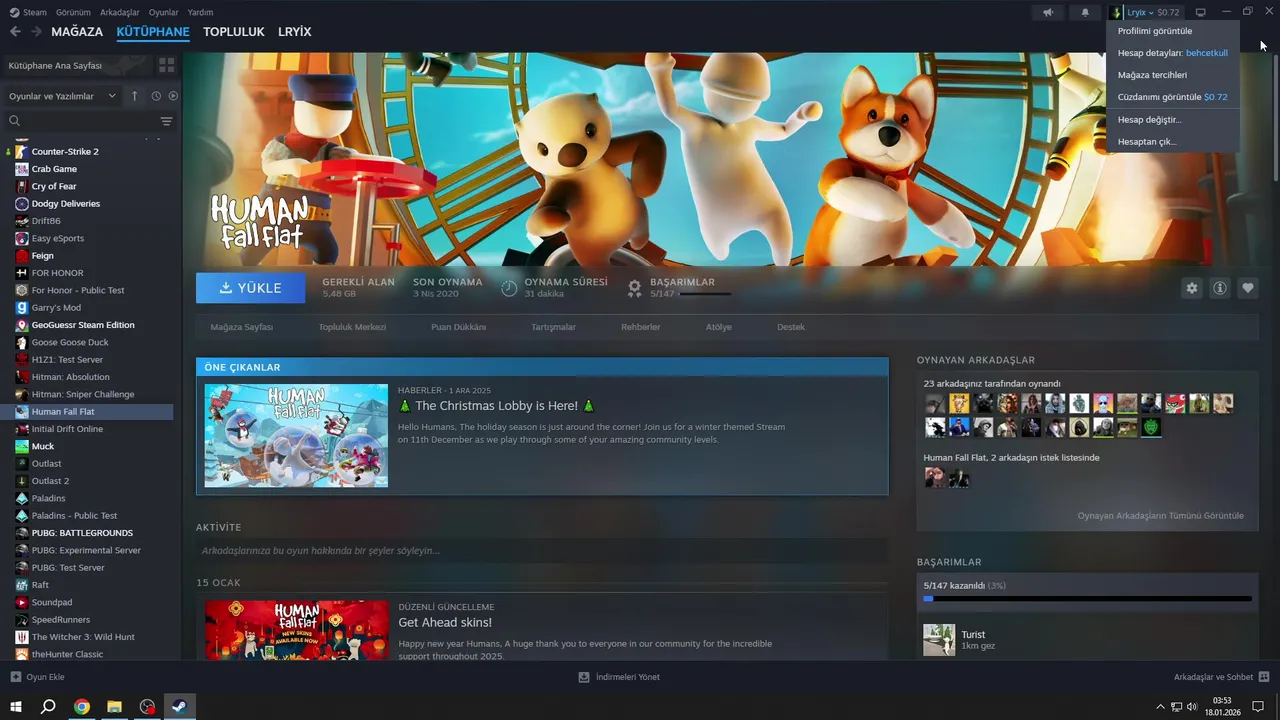This screenshot has height=720, width=1280.
Task: Open the Rehberler link
Action: pyautogui.click(x=640, y=327)
